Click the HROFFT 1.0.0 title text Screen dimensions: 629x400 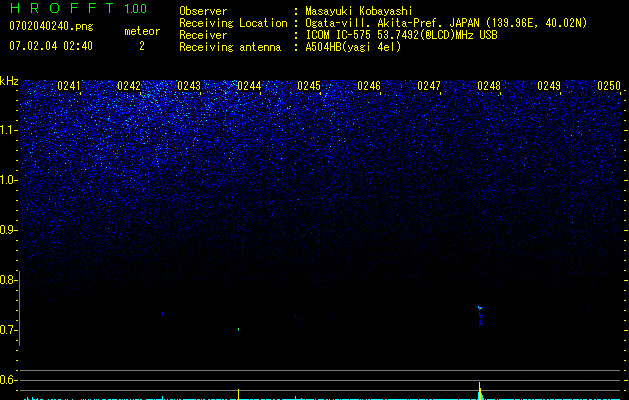click(x=79, y=8)
